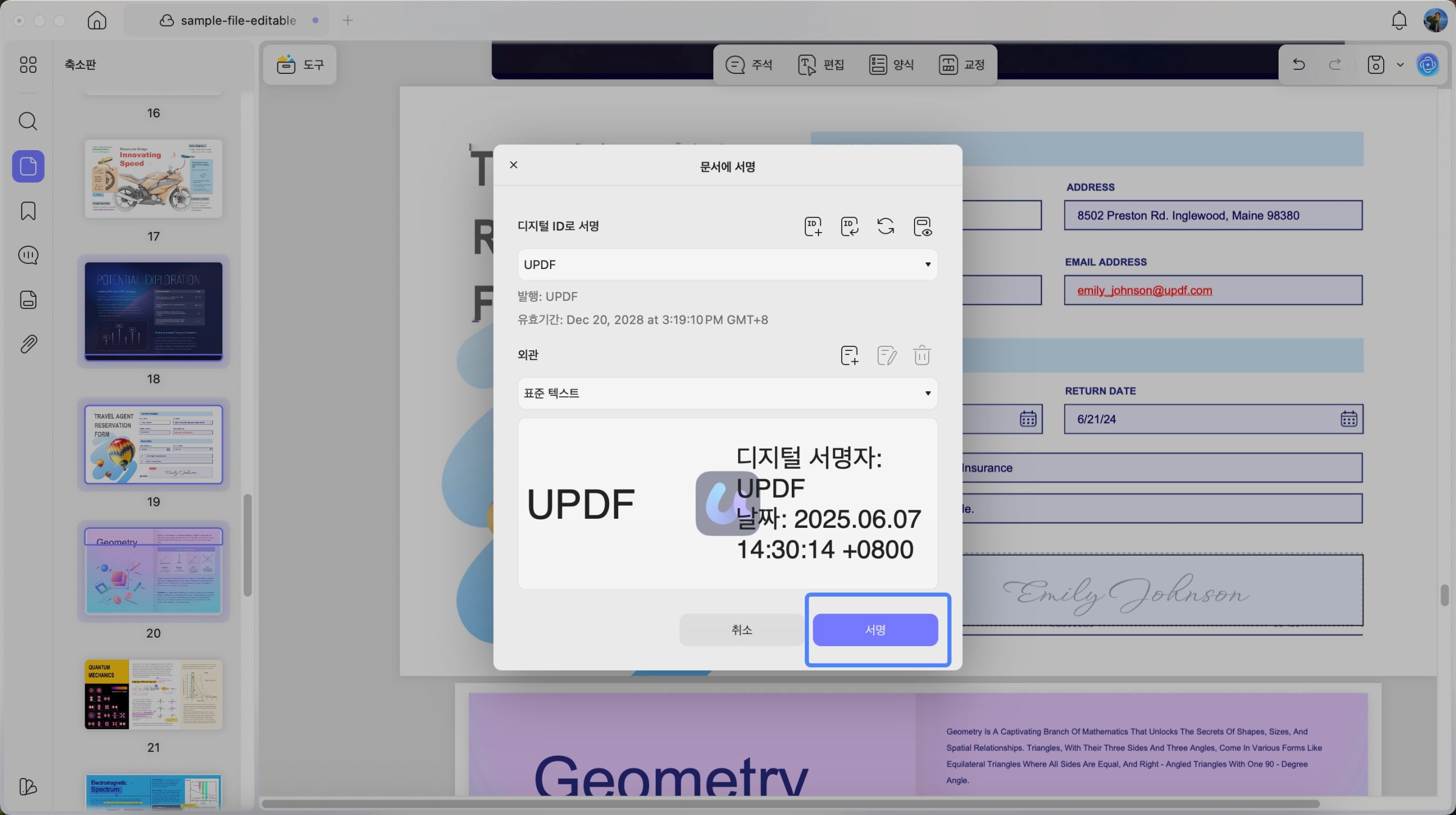Select the page thumbnails panel icon
This screenshot has width=1456, height=815.
pos(28,166)
